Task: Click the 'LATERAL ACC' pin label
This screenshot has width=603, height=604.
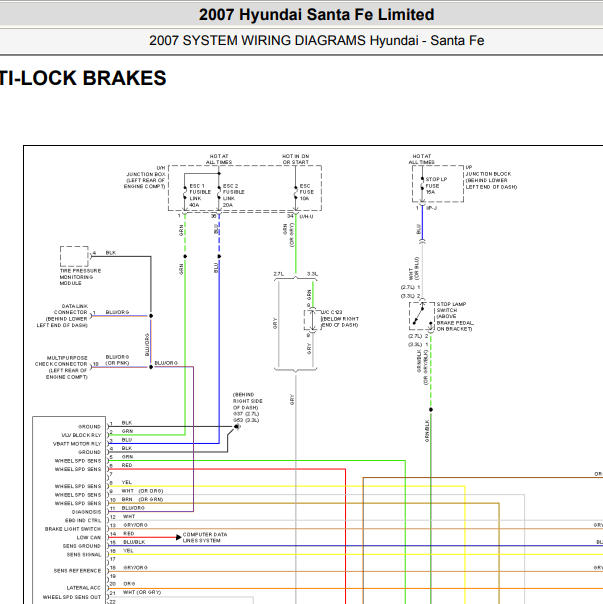Action: (x=84, y=588)
